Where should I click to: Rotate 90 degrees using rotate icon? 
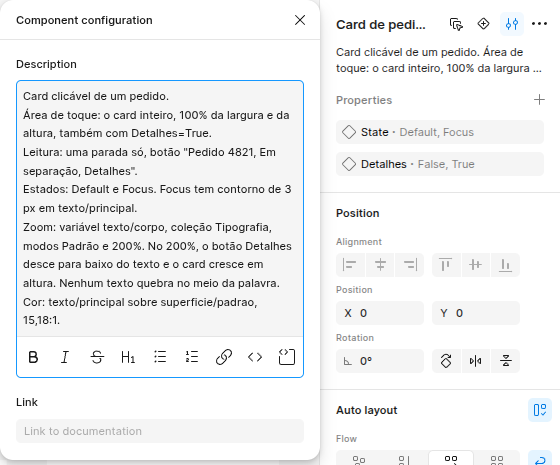tap(446, 361)
